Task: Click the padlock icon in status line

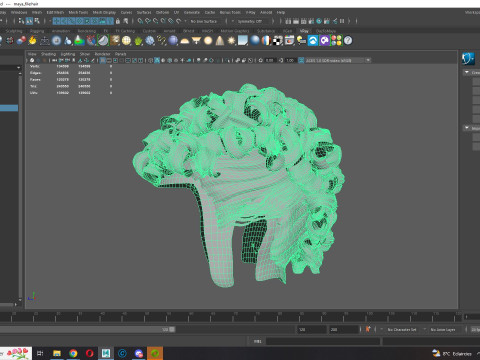Action: click(x=118, y=21)
